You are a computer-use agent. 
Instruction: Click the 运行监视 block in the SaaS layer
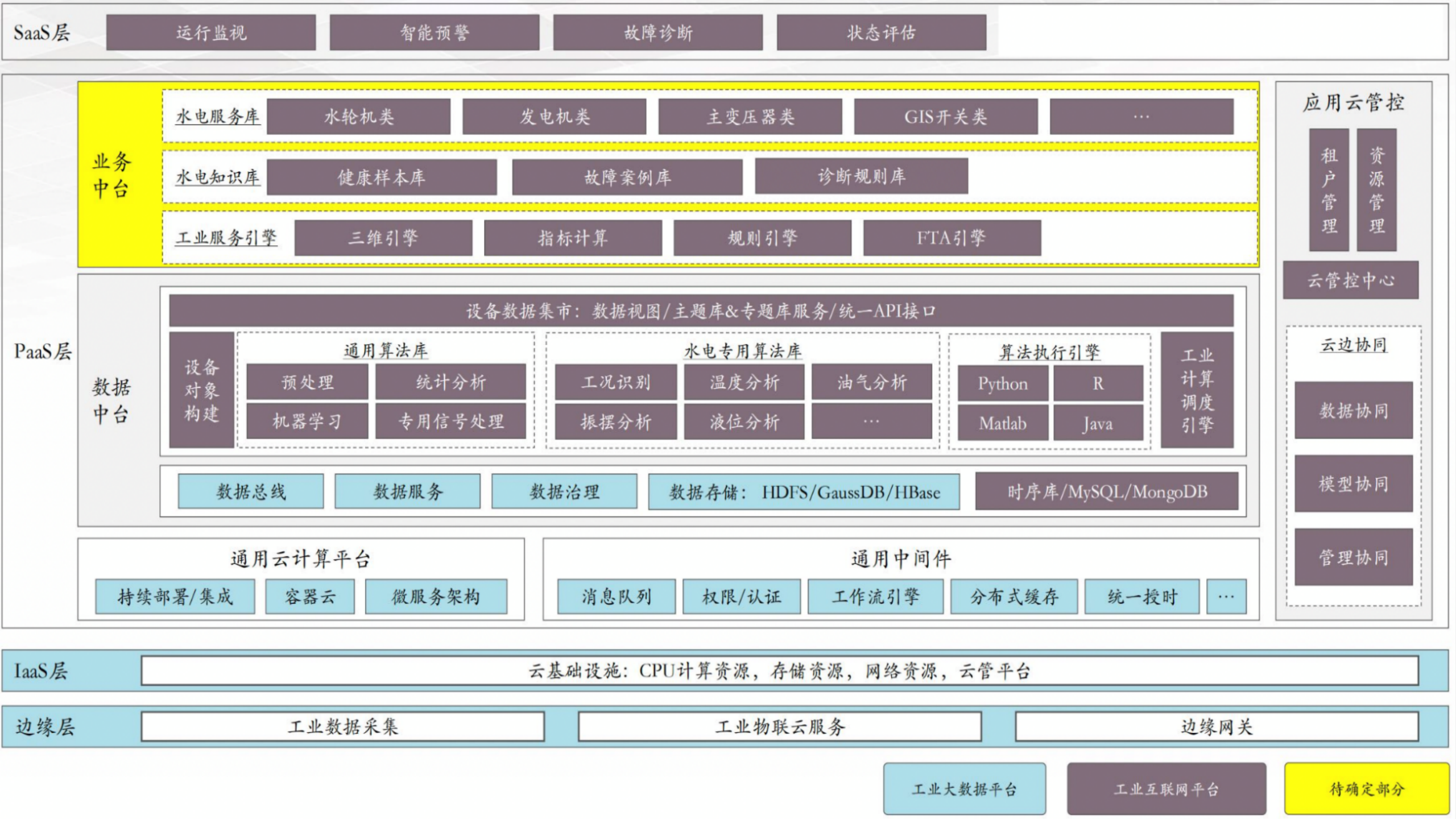211,32
